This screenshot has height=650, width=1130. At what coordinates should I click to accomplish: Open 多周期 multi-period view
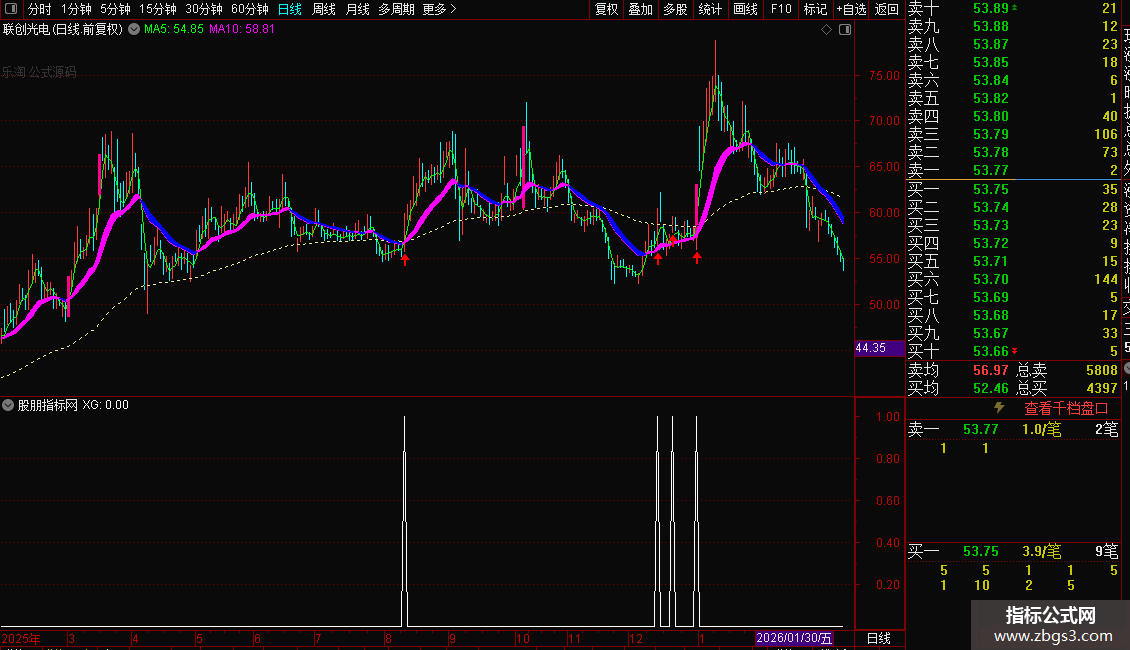(396, 9)
